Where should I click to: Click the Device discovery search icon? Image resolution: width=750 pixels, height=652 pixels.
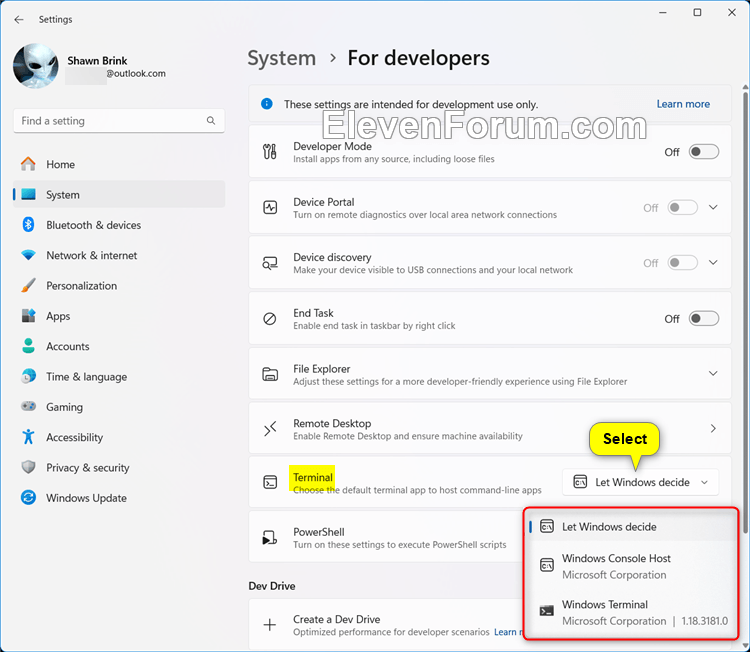(270, 263)
